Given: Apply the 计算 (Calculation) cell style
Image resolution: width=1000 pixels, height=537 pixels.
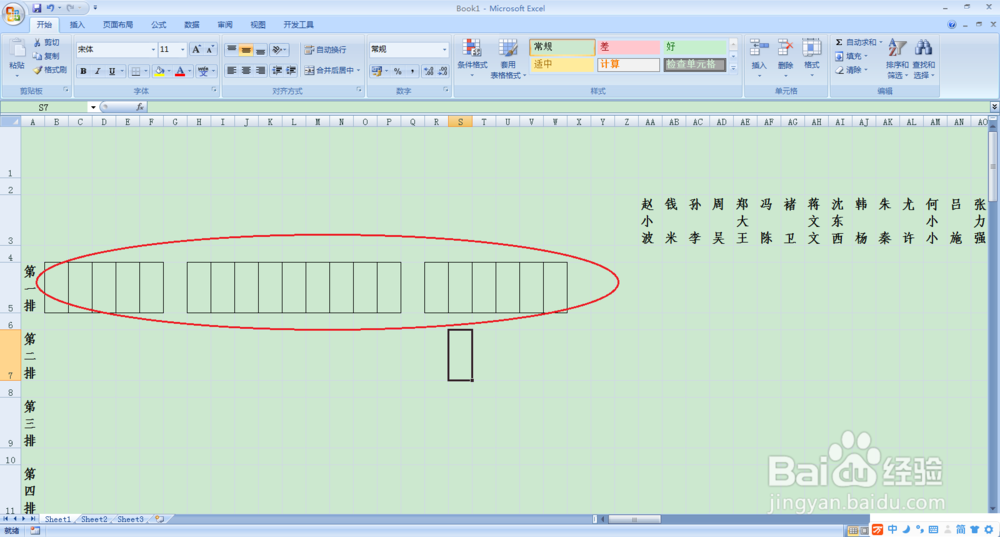Looking at the screenshot, I should 628,64.
